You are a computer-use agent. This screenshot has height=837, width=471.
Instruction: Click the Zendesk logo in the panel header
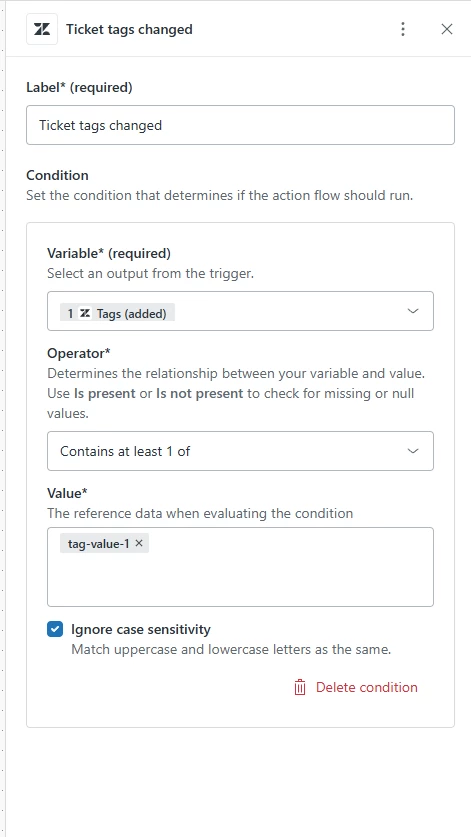click(42, 29)
